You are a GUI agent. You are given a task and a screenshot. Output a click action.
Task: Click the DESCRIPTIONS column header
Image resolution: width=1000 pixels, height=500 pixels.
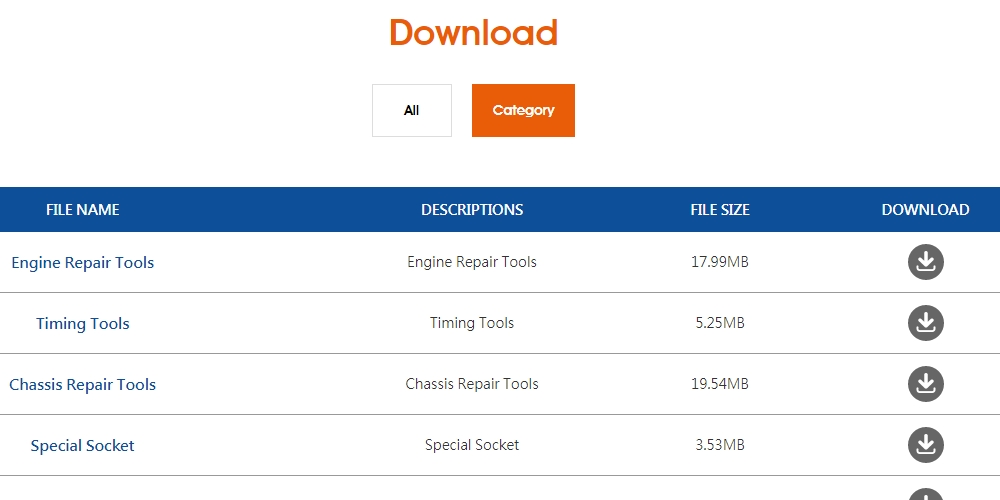(x=472, y=210)
